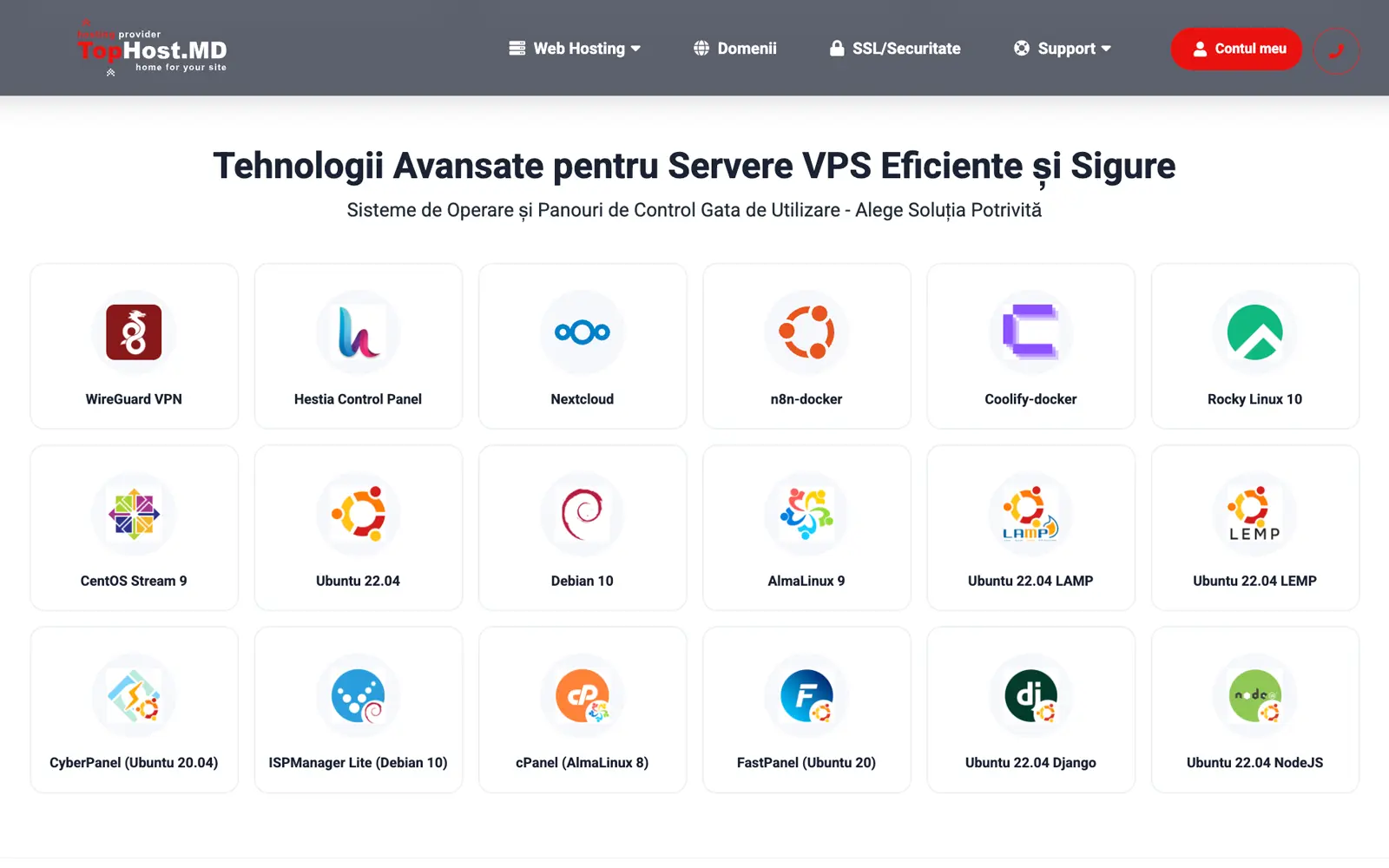Choose the Django dj logo icon
Screen dimensions: 1389x868
(x=1030, y=695)
